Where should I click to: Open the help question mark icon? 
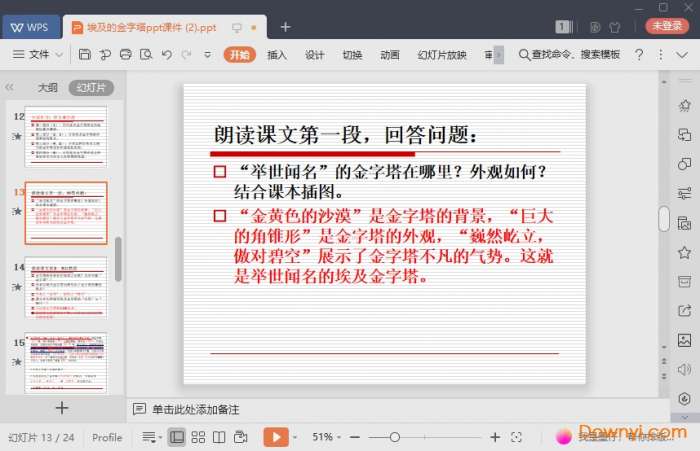tap(639, 54)
